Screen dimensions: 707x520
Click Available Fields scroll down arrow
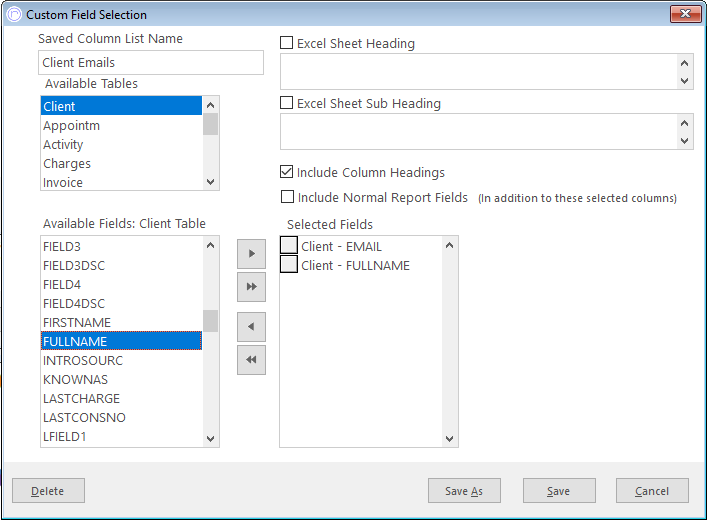coord(210,438)
